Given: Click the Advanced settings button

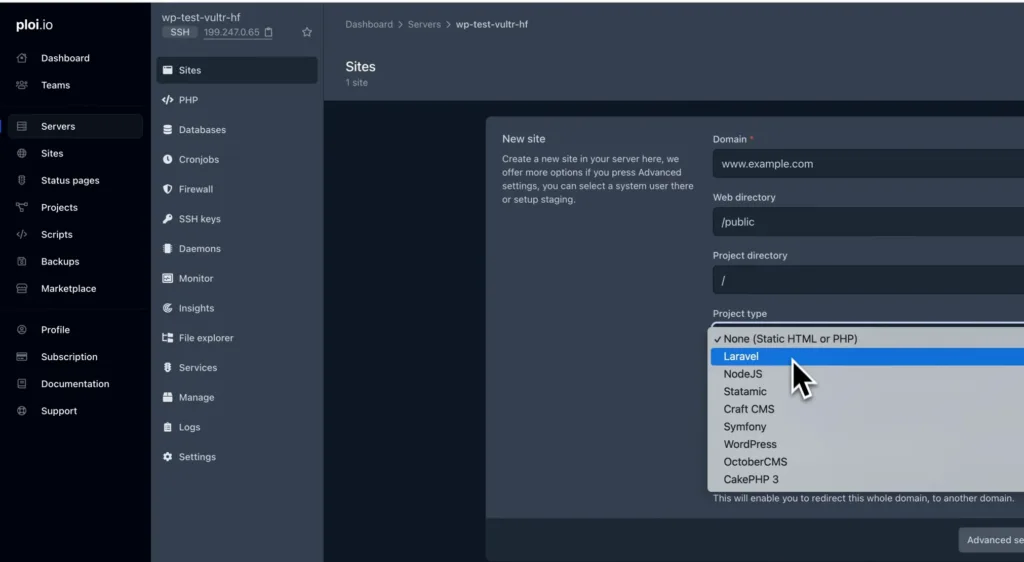Looking at the screenshot, I should (x=991, y=540).
